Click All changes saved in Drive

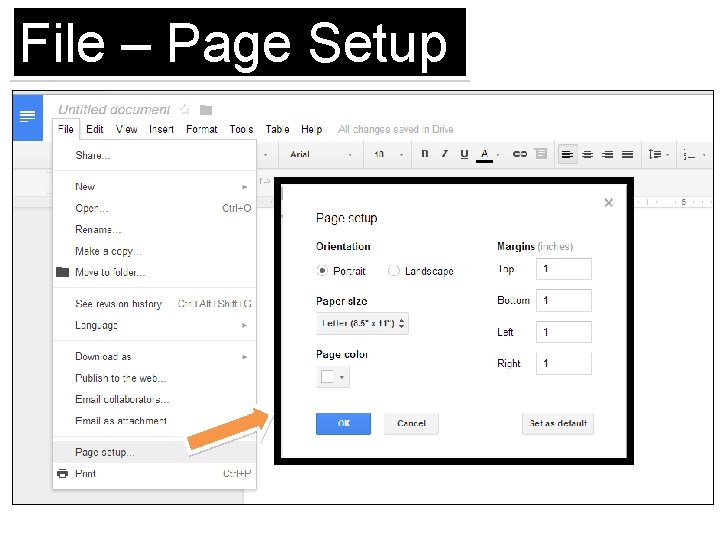tap(396, 129)
